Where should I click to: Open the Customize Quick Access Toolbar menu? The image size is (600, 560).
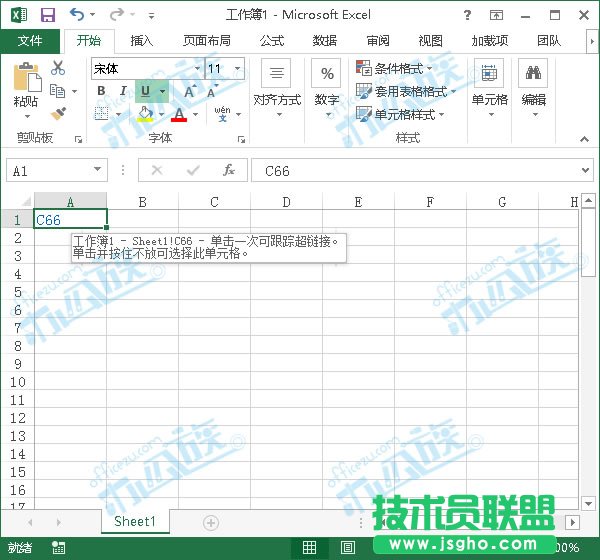coord(152,16)
